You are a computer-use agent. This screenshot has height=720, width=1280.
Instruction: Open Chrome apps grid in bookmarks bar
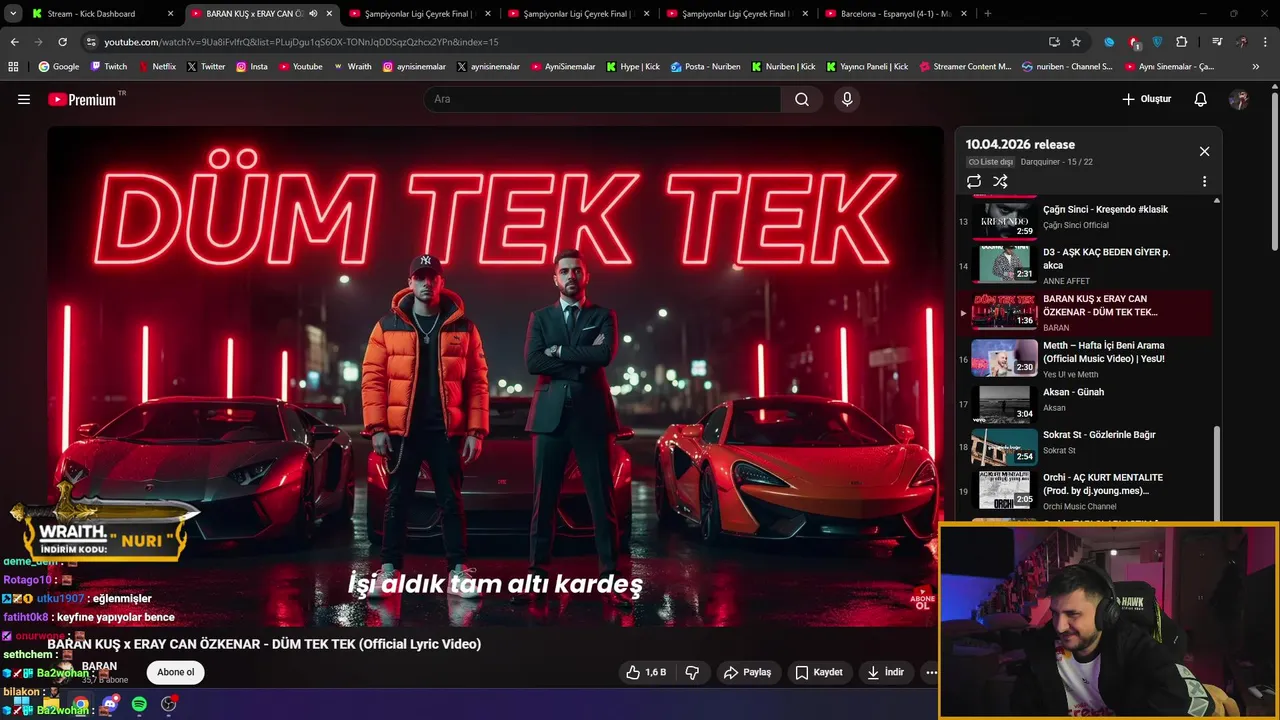point(13,66)
